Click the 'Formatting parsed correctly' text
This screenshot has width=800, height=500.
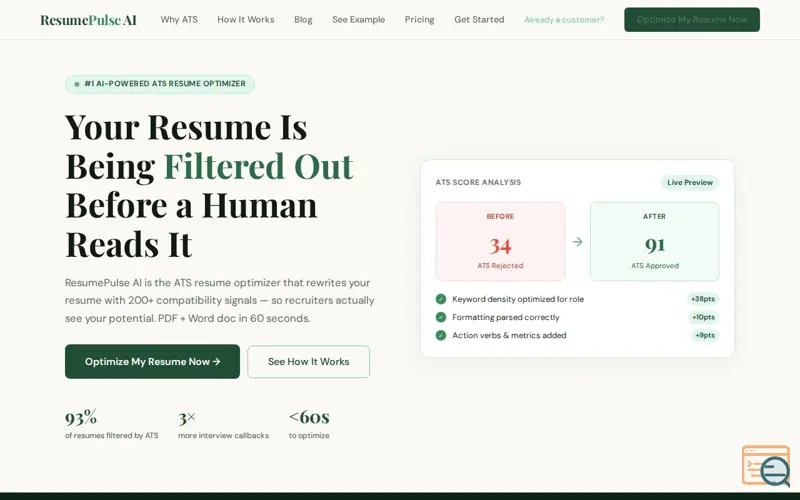pyautogui.click(x=506, y=317)
